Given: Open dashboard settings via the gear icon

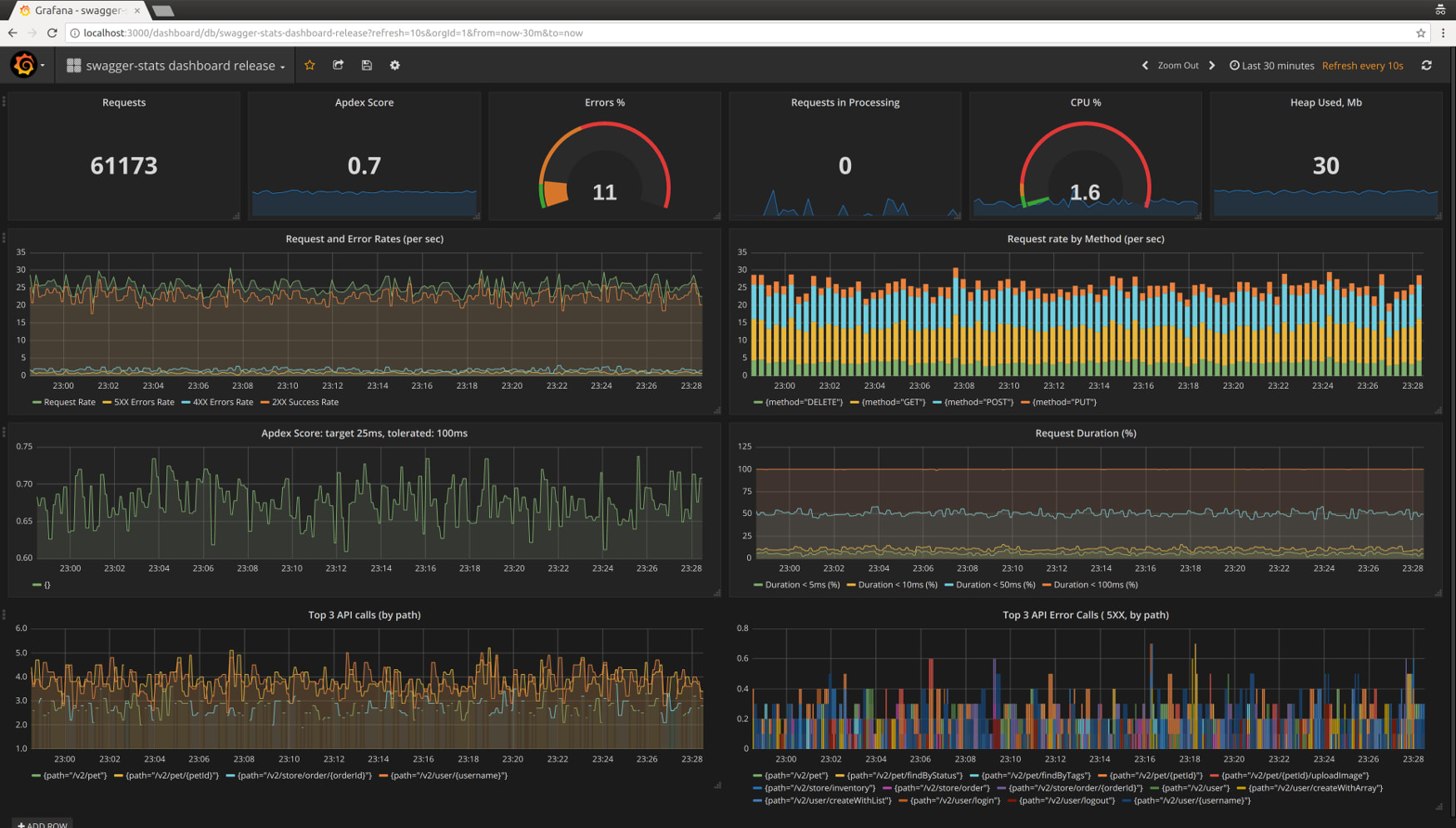Looking at the screenshot, I should pos(394,65).
